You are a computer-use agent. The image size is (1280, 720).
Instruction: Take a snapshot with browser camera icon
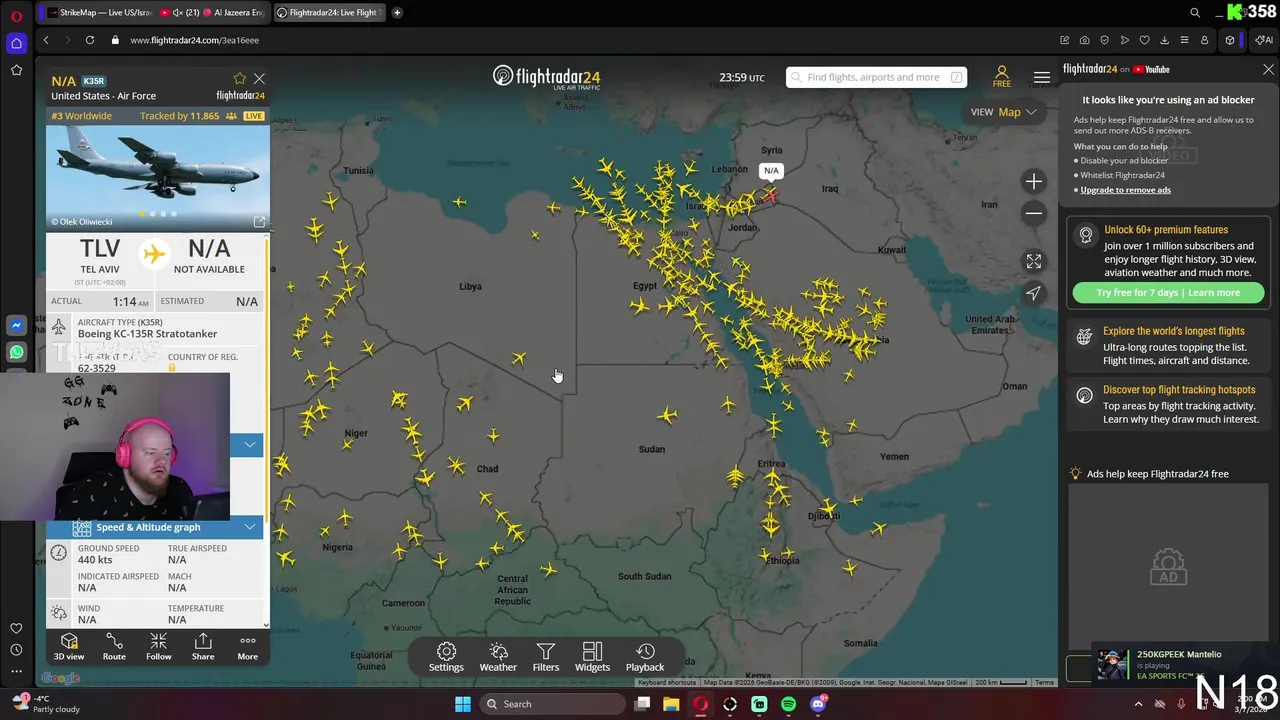point(1085,40)
